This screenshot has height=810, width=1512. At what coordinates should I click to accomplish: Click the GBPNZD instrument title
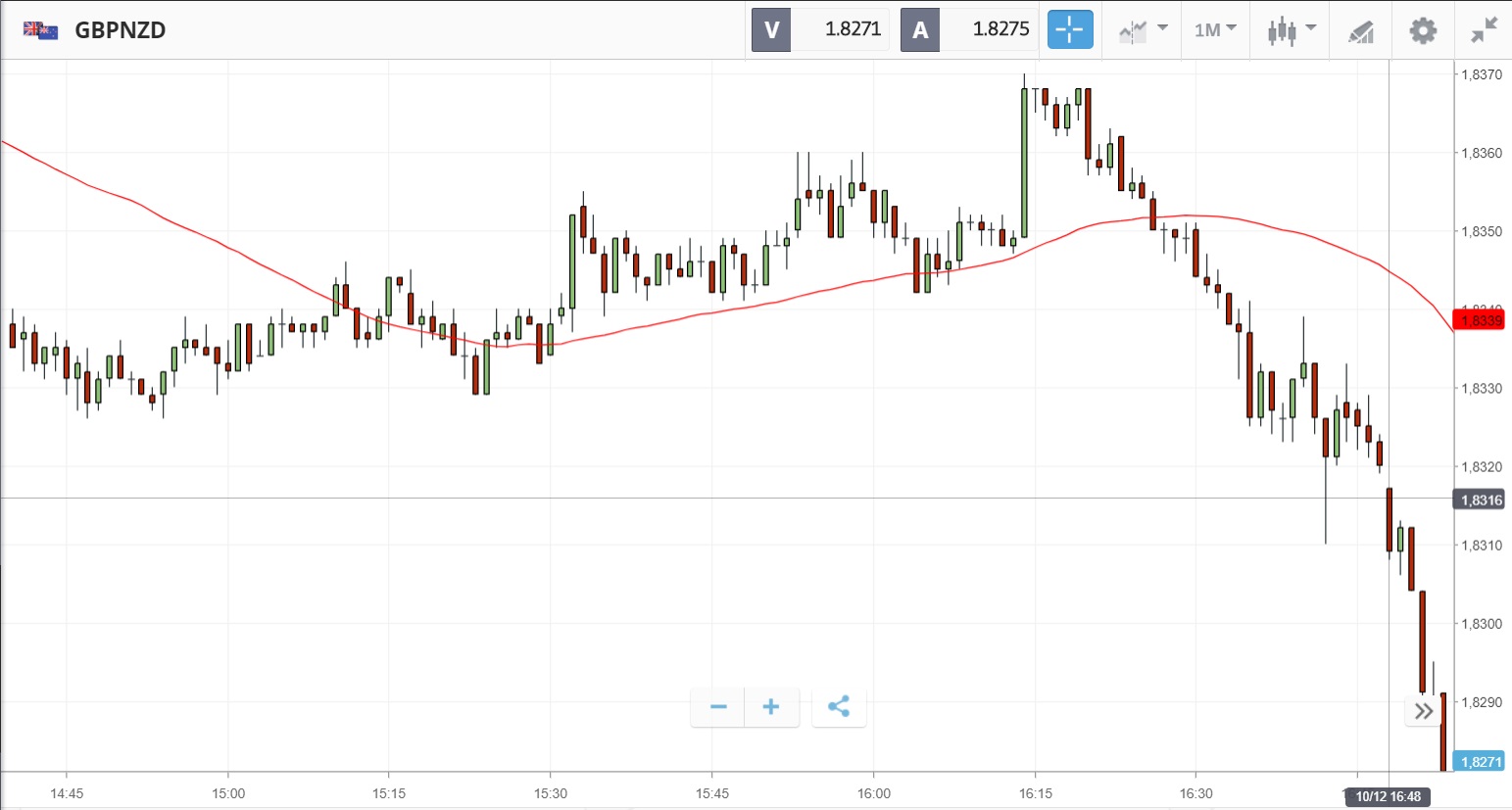pyautogui.click(x=121, y=30)
